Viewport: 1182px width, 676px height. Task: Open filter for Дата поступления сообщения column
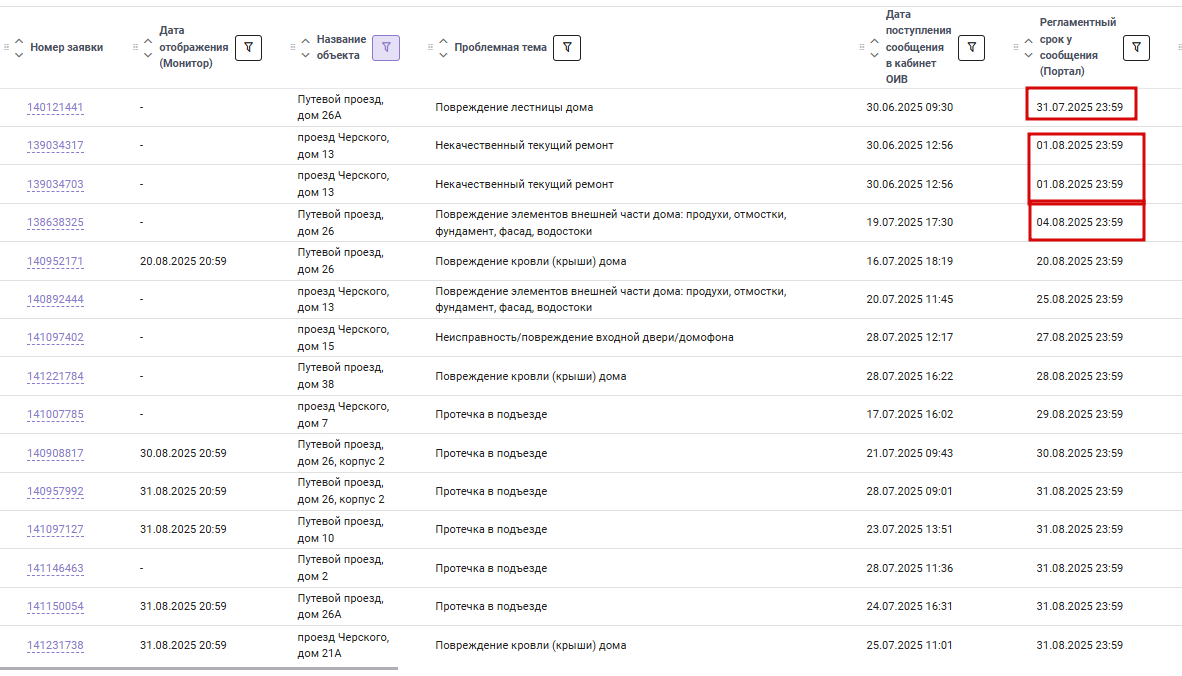971,47
